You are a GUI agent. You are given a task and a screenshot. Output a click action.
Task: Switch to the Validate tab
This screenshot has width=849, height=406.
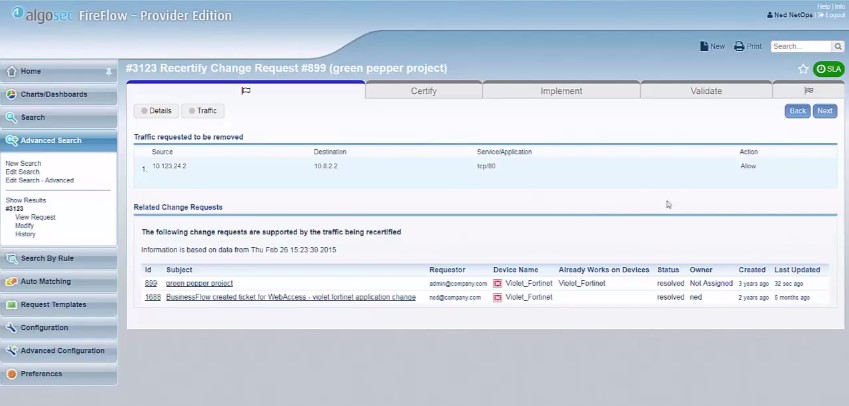[706, 91]
